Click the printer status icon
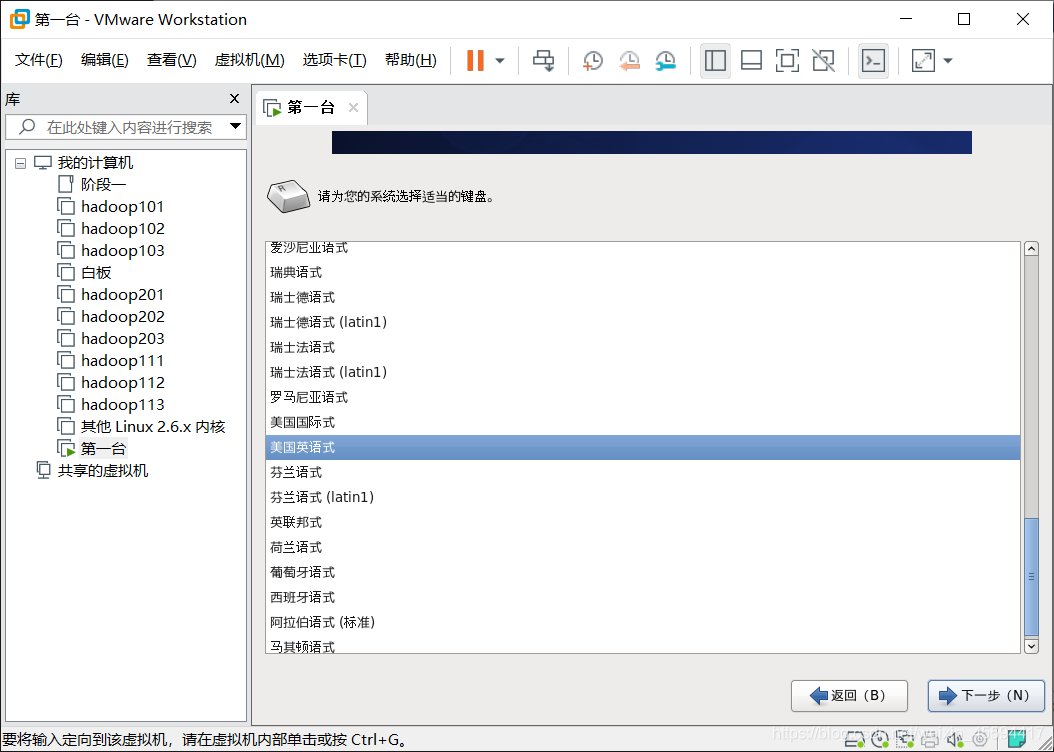 930,740
